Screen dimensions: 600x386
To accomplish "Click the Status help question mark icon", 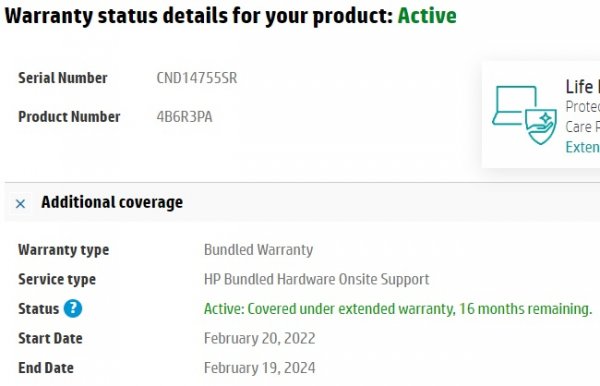I will point(73,309).
